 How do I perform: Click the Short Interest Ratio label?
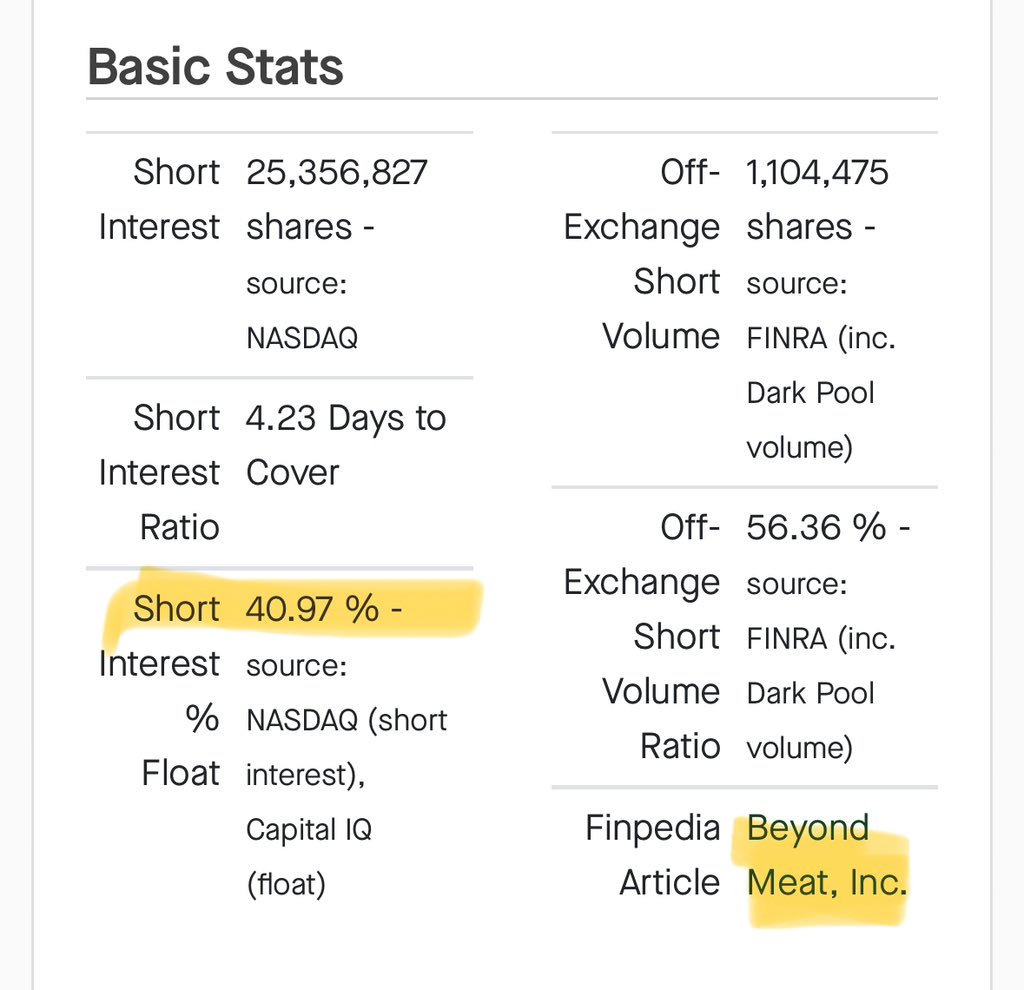(159, 472)
